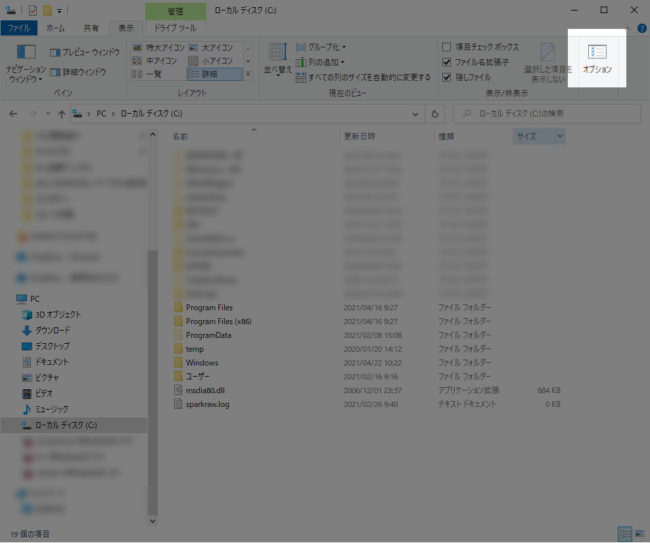Toggle ファイル名拡張子 checkbox

point(446,62)
